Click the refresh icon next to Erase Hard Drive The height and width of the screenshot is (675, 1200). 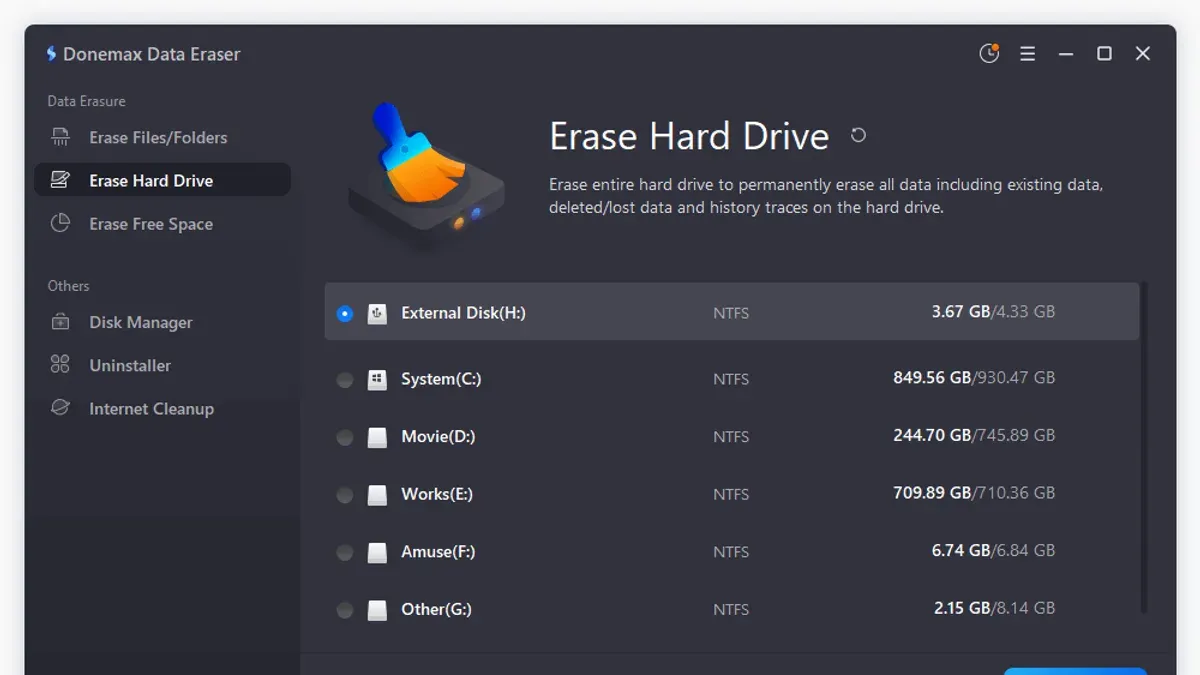coord(858,135)
